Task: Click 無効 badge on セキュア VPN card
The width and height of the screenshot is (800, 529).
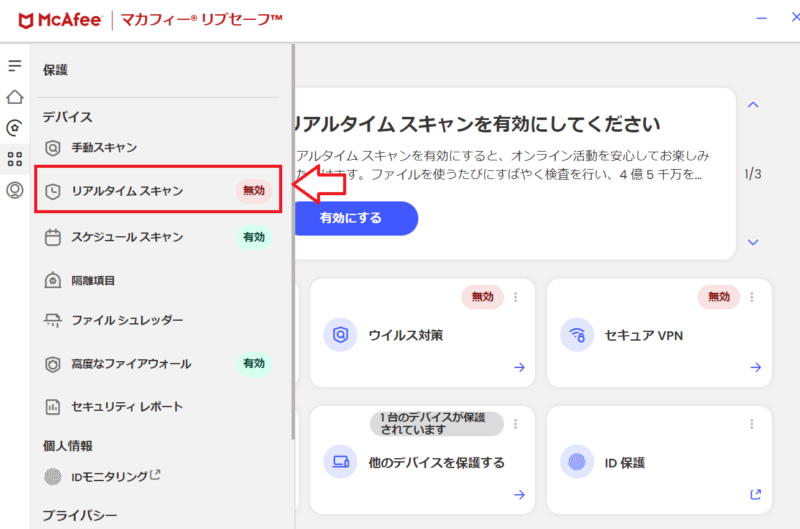Action: tap(718, 297)
